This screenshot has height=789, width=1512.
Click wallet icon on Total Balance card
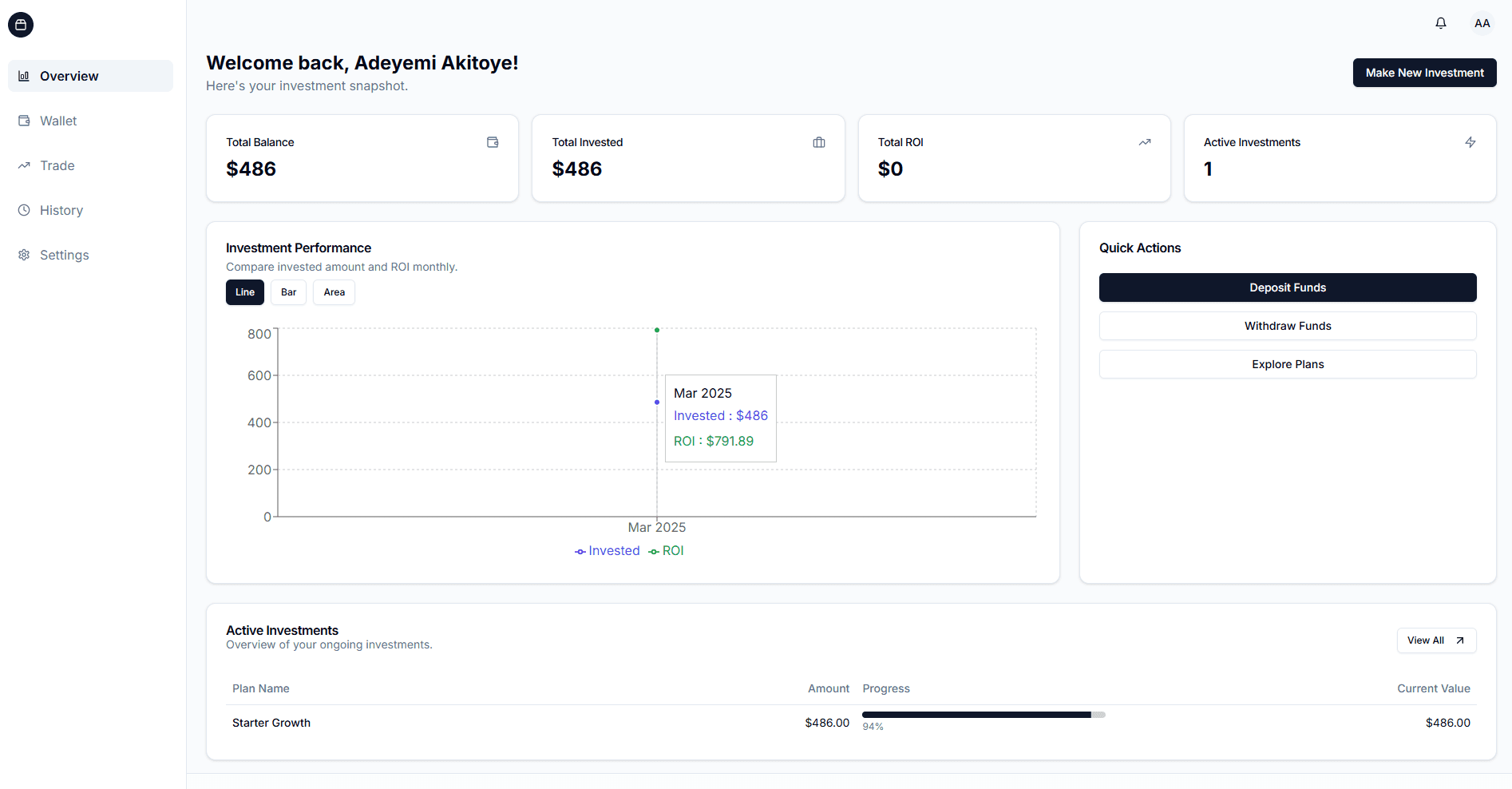[493, 142]
